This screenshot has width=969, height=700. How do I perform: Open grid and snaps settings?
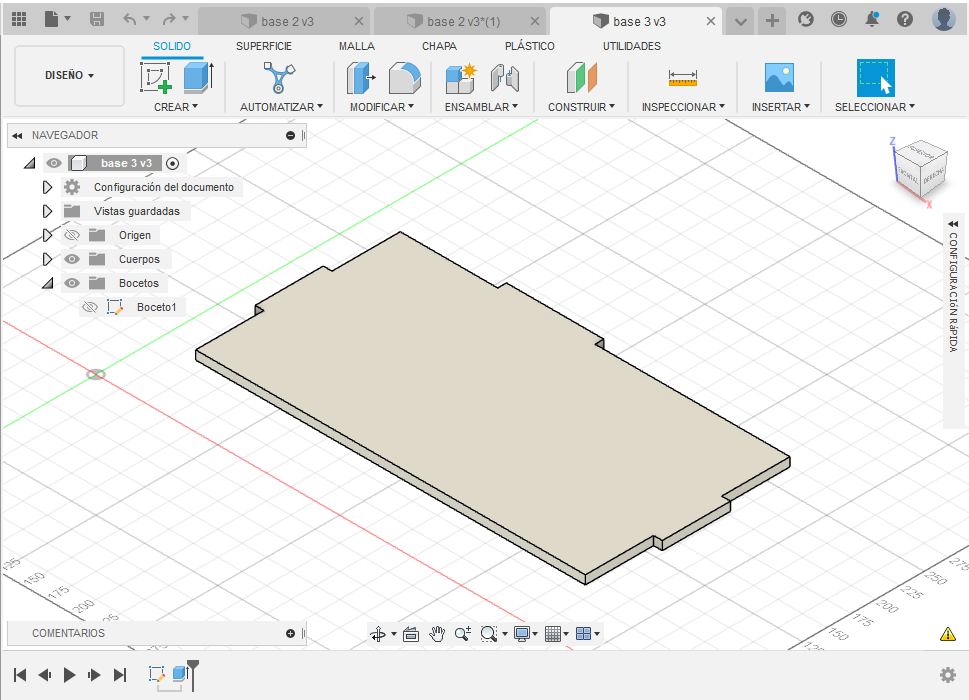553,633
